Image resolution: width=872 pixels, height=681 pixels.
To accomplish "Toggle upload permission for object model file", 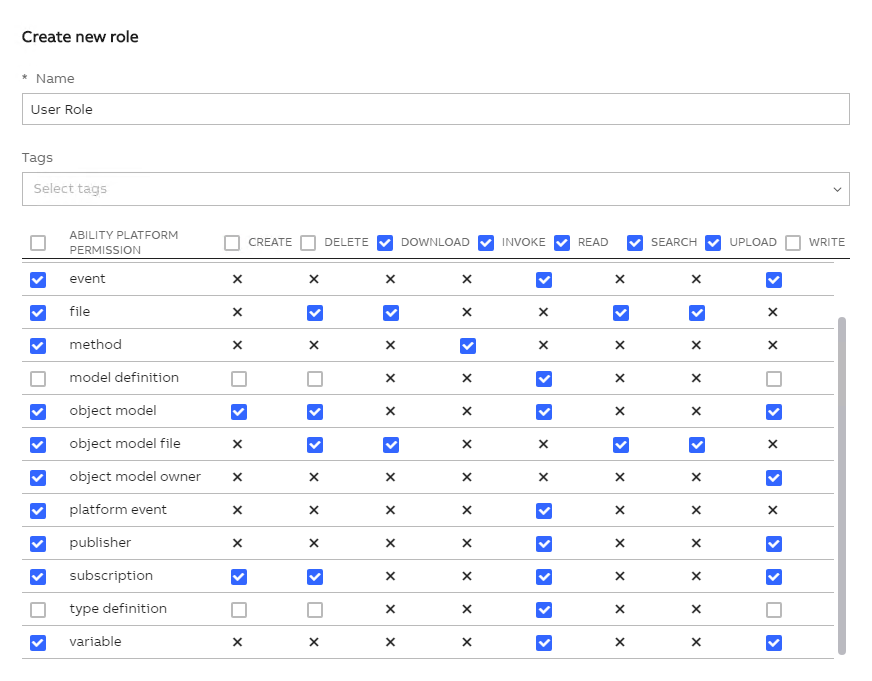I will click(x=697, y=445).
